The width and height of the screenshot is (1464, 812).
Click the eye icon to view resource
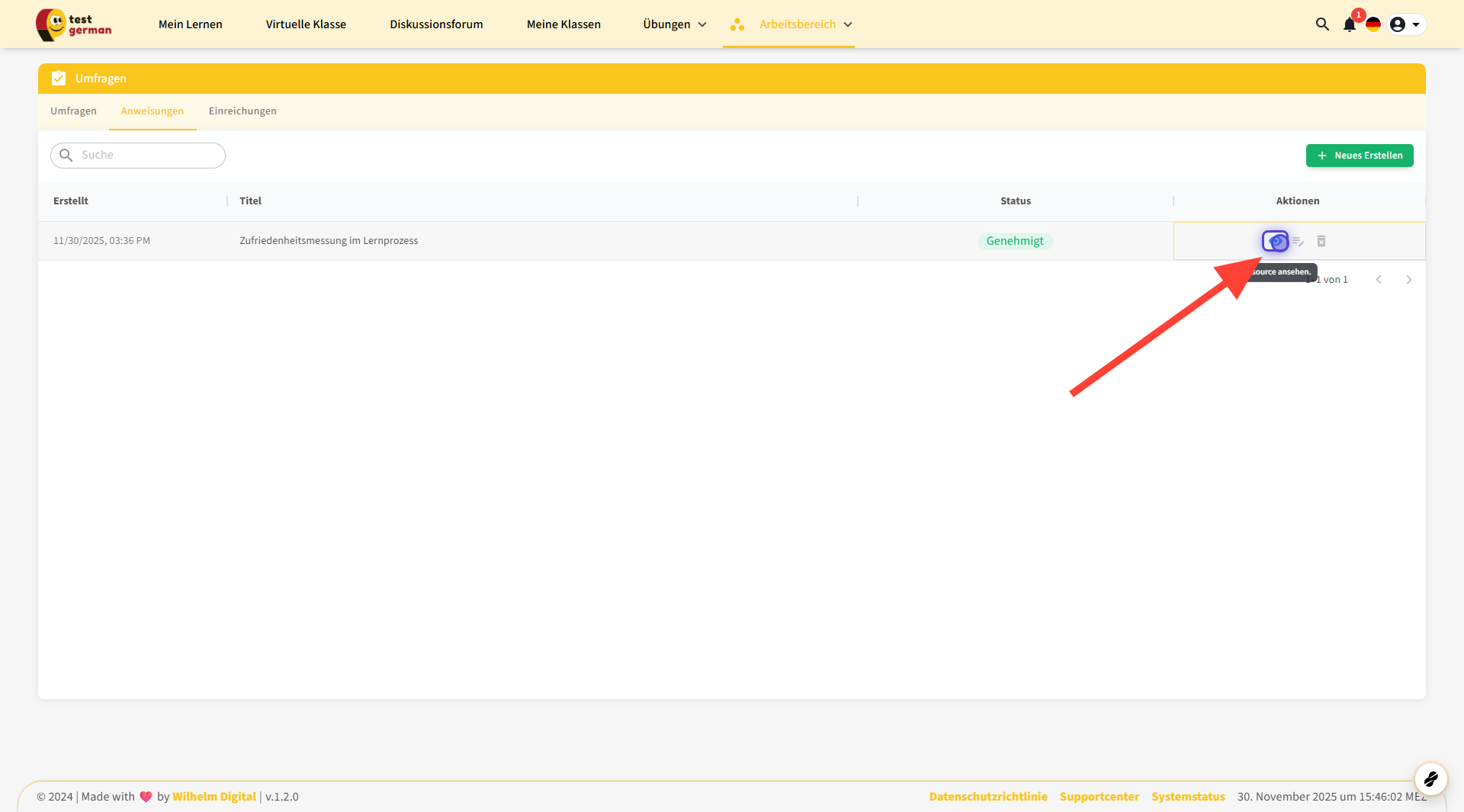[1275, 242]
